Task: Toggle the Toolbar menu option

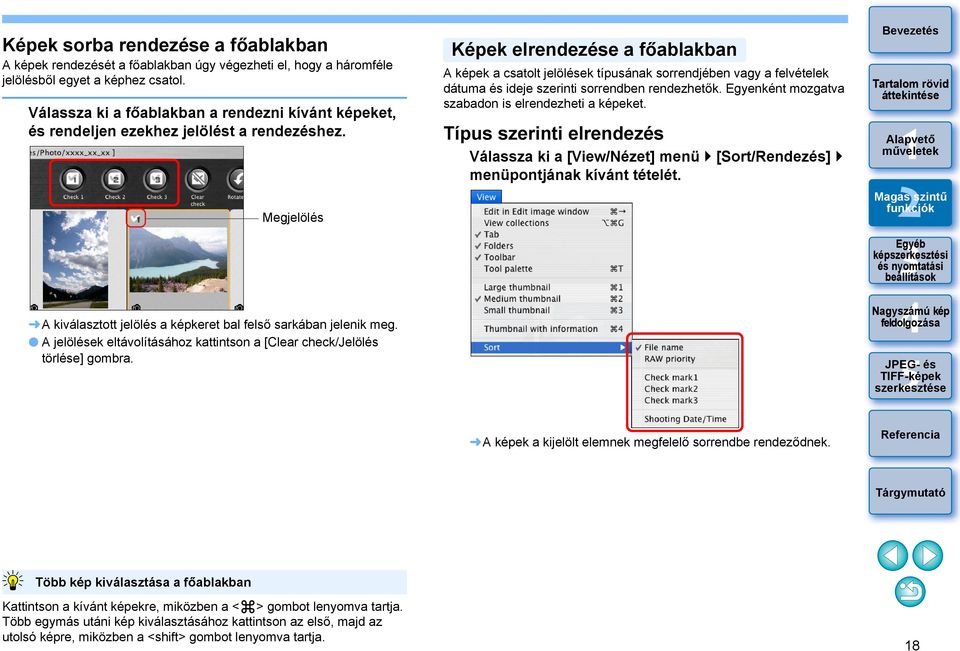Action: coord(551,257)
